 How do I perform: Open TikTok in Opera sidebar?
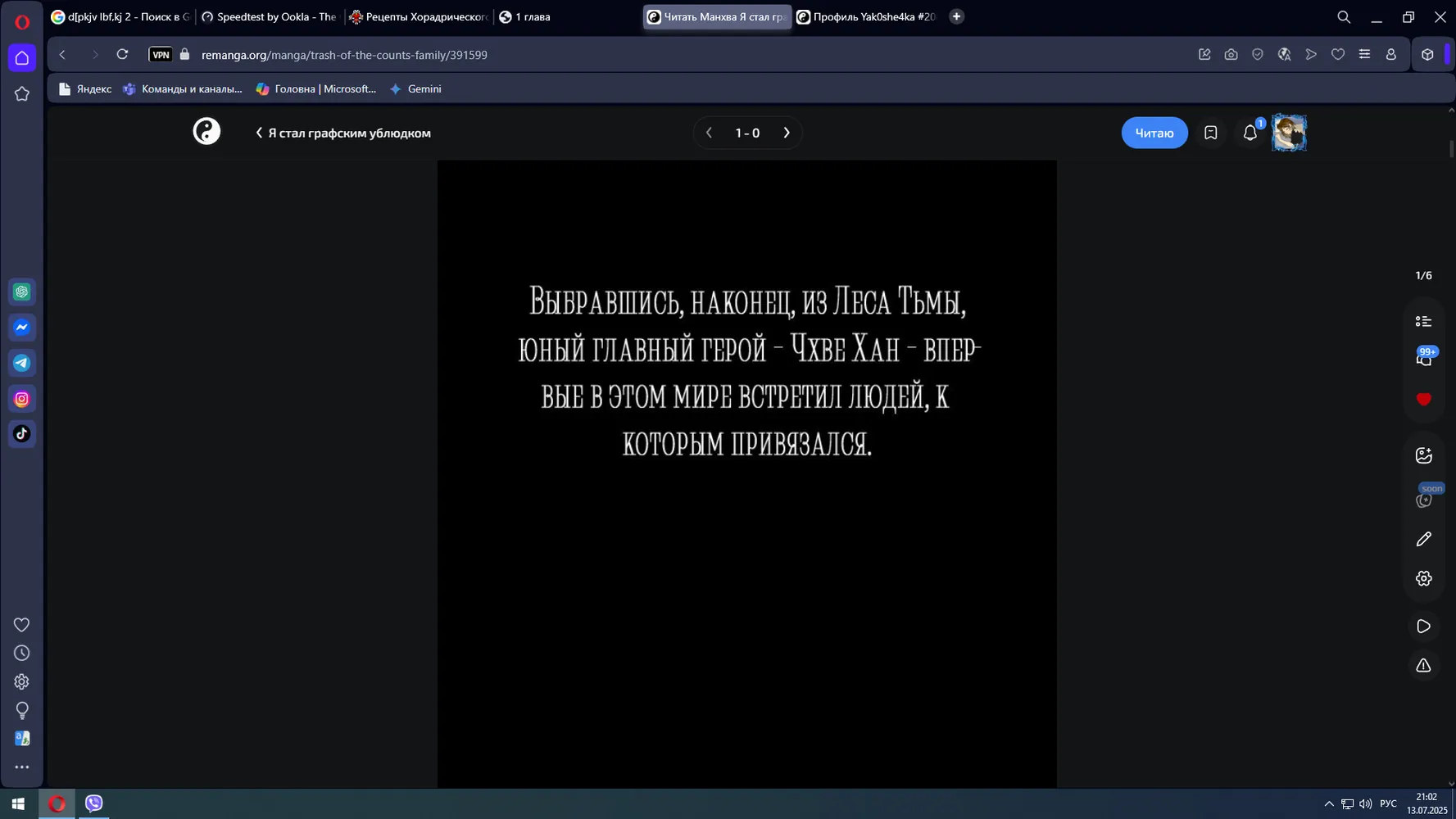pyautogui.click(x=22, y=434)
